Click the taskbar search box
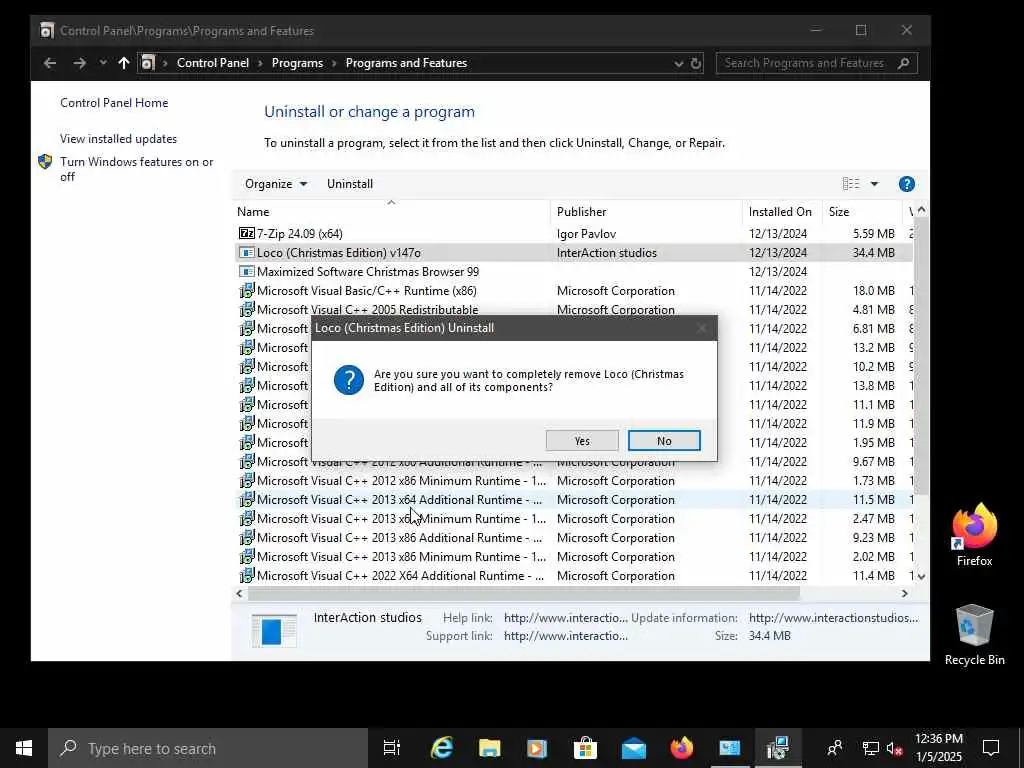Viewport: 1024px width, 768px height. point(208,748)
